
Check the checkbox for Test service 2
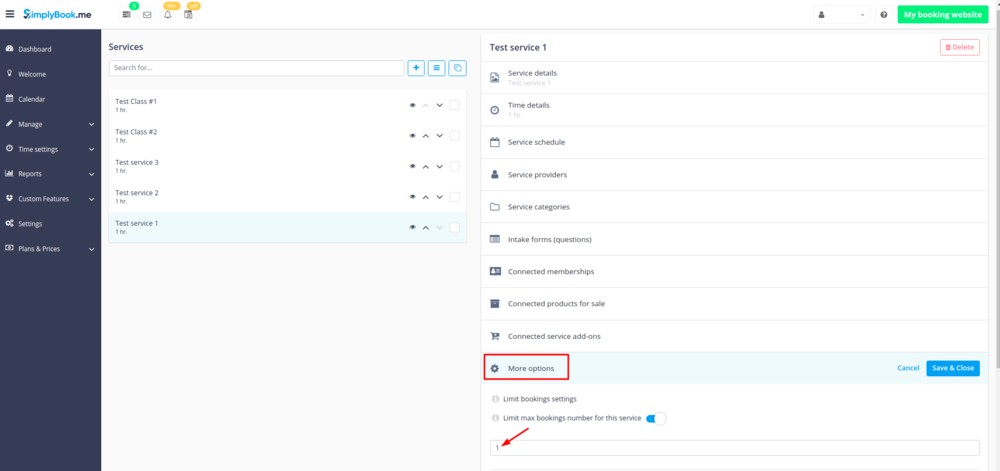tap(454, 196)
